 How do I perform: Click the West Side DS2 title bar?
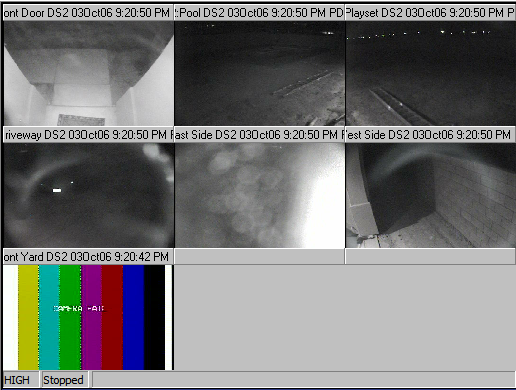431,135
